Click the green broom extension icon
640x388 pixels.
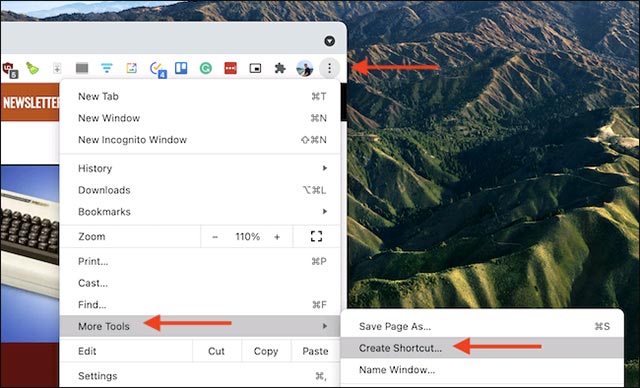tap(33, 69)
